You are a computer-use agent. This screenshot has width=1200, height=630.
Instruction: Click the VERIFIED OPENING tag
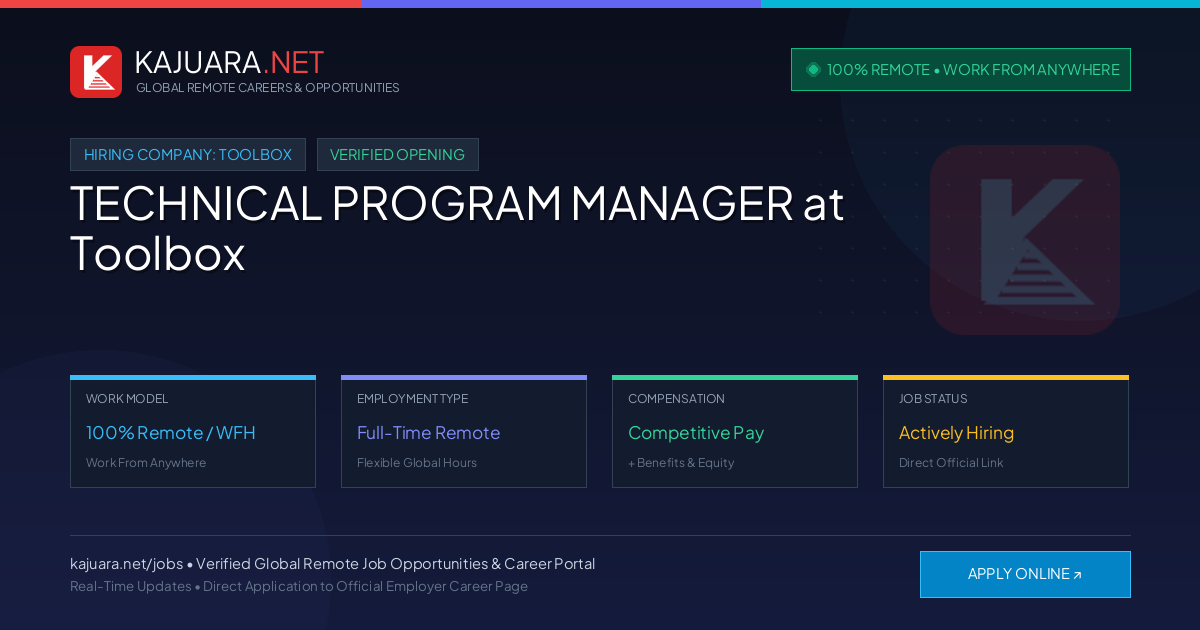[x=398, y=155]
